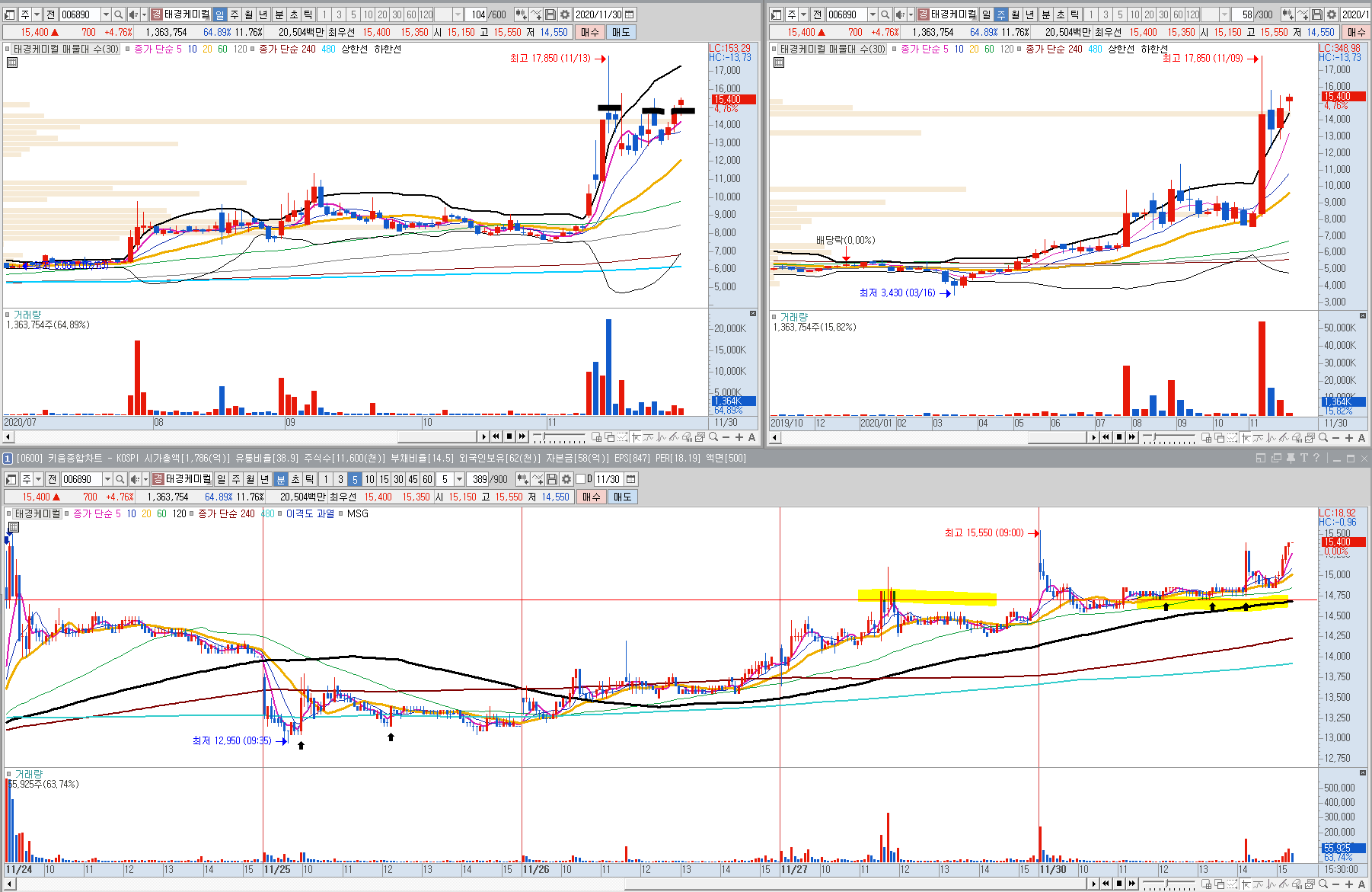This screenshot has width=1372, height=892.
Task: Click the A auto-fit icon below minute chart
Action: click(x=1362, y=884)
